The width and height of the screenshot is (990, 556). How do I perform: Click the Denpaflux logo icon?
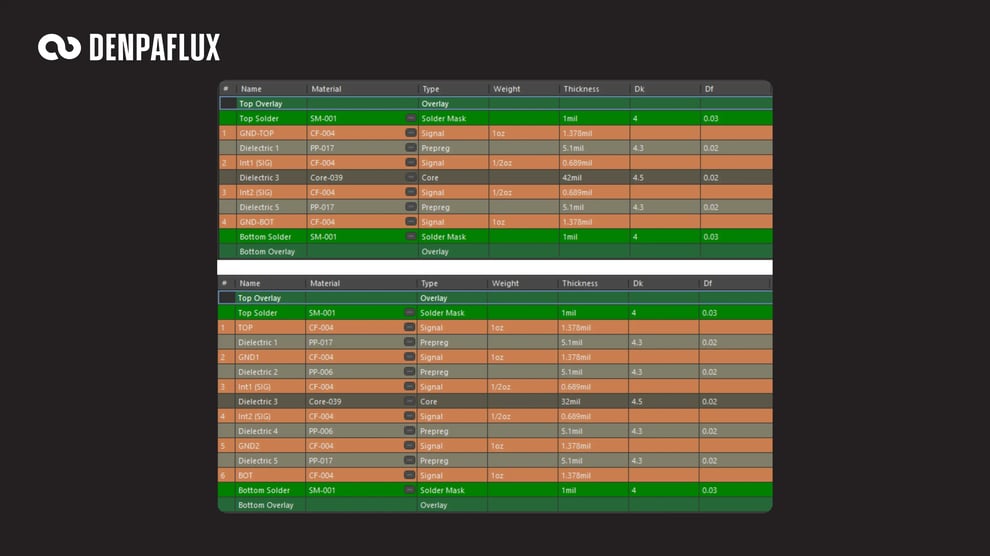pyautogui.click(x=59, y=47)
